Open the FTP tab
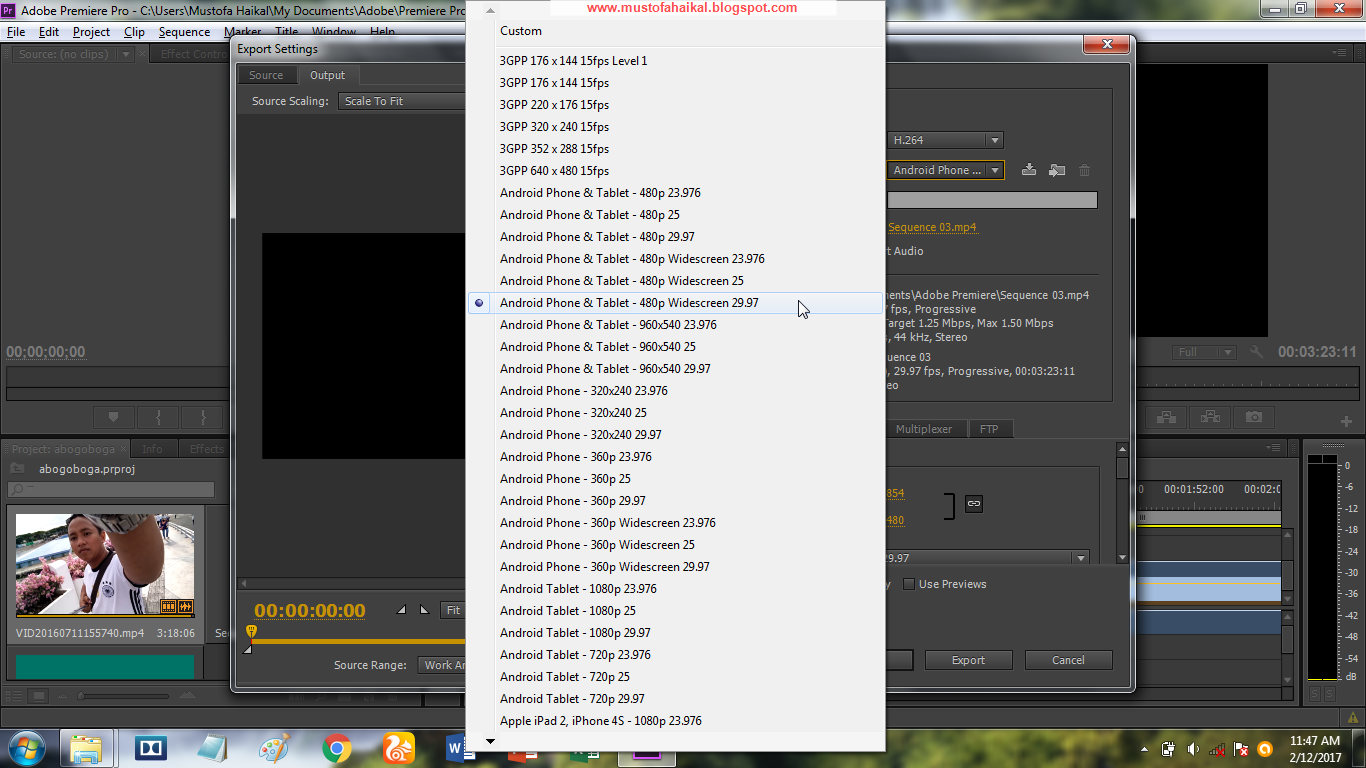The width and height of the screenshot is (1366, 768). tap(989, 429)
